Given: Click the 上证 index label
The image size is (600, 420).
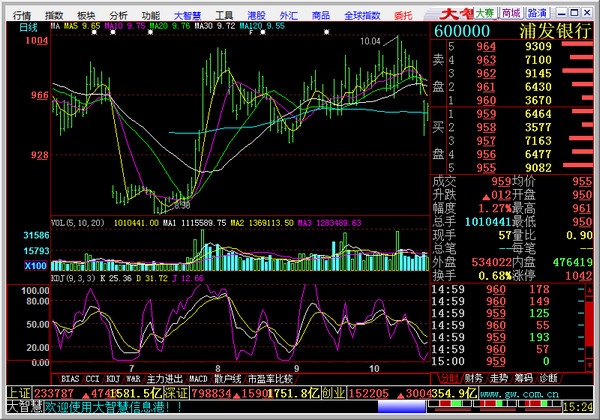Looking at the screenshot, I should [x=19, y=393].
